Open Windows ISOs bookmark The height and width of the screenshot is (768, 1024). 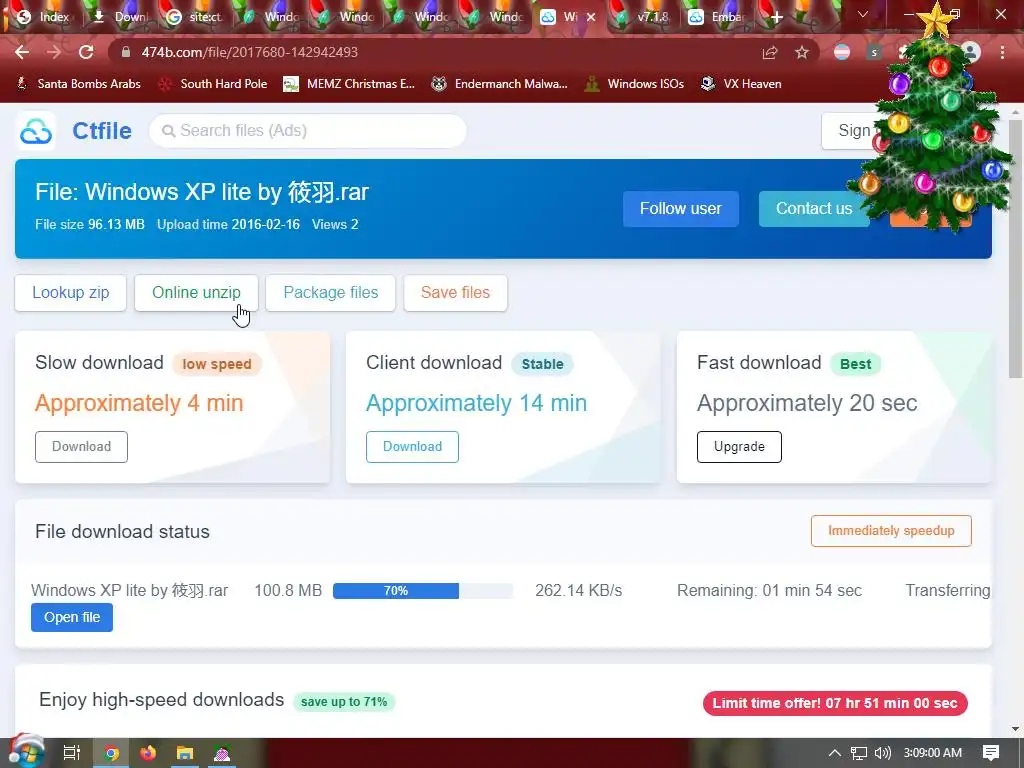pyautogui.click(x=634, y=84)
